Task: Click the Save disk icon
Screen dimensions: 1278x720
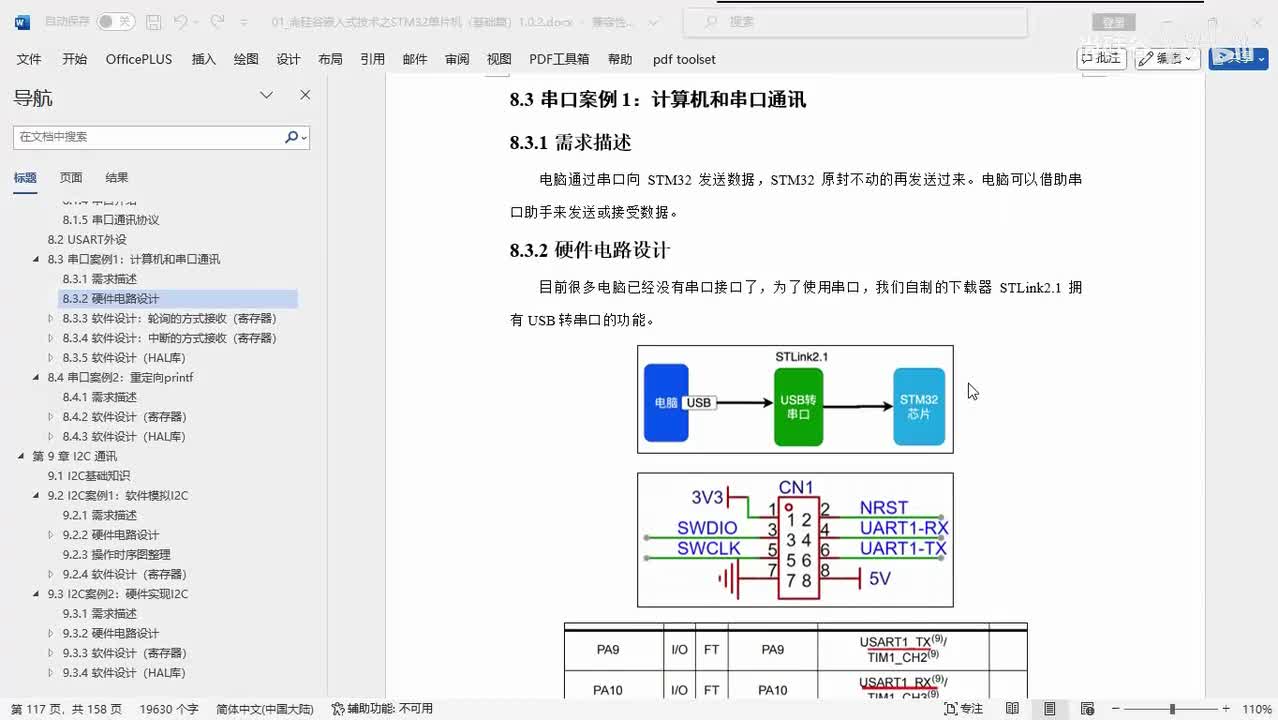Action: (153, 21)
